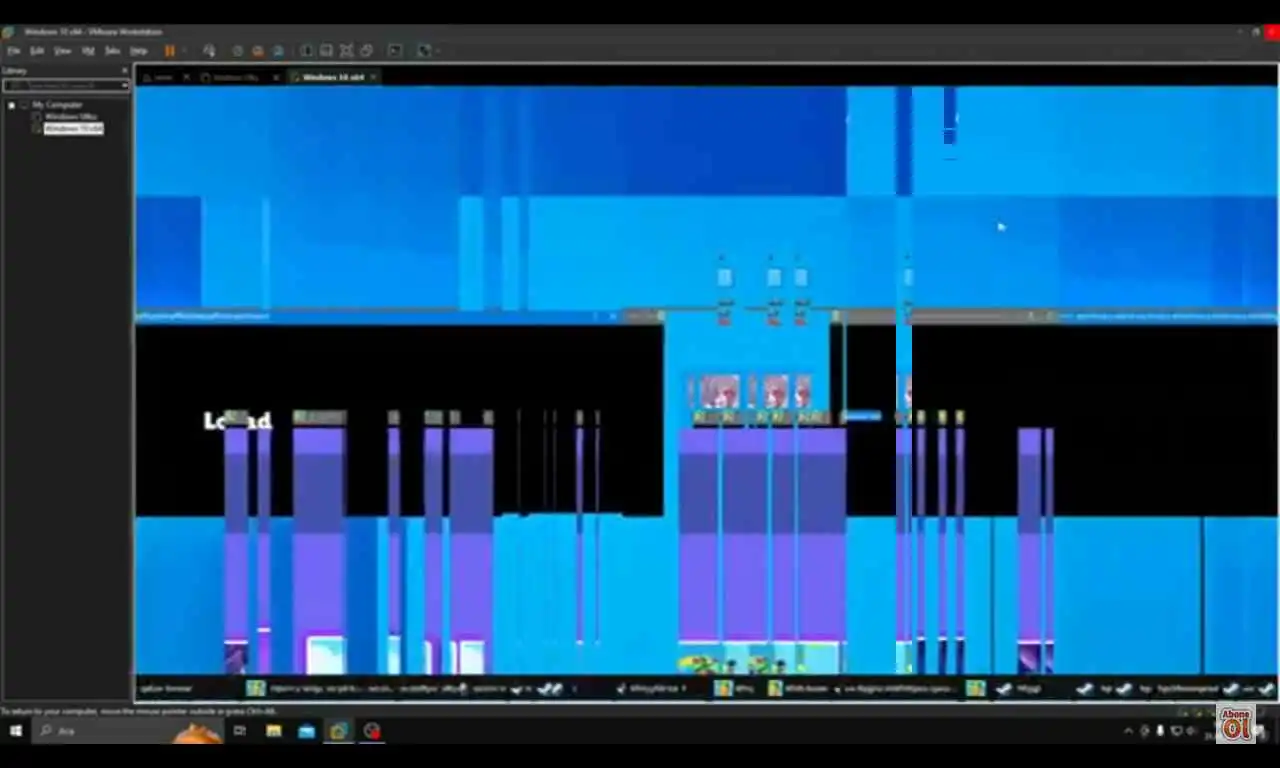The width and height of the screenshot is (1280, 768).
Task: Close the Home tab
Action: [186, 77]
